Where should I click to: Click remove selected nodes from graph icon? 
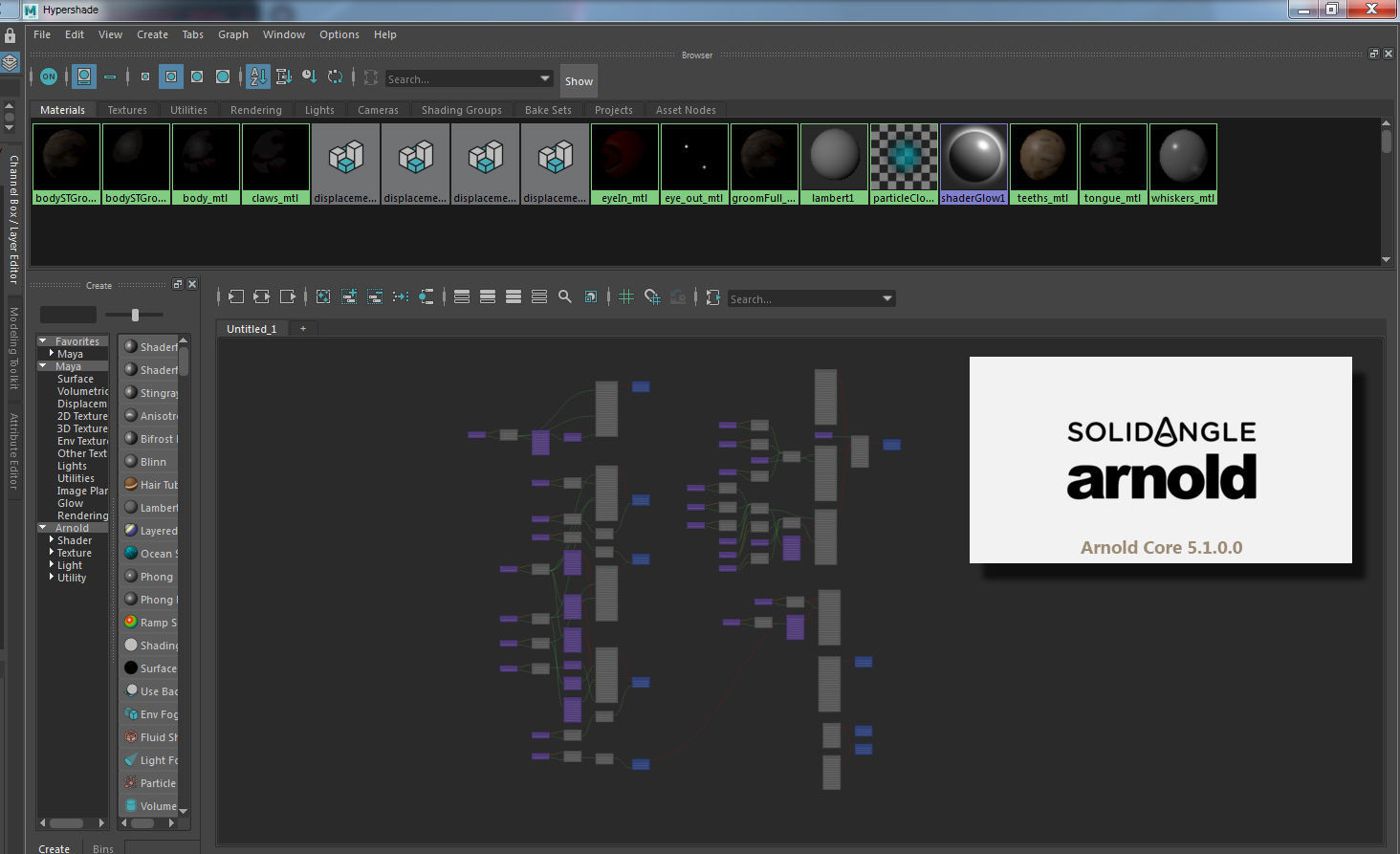375,297
